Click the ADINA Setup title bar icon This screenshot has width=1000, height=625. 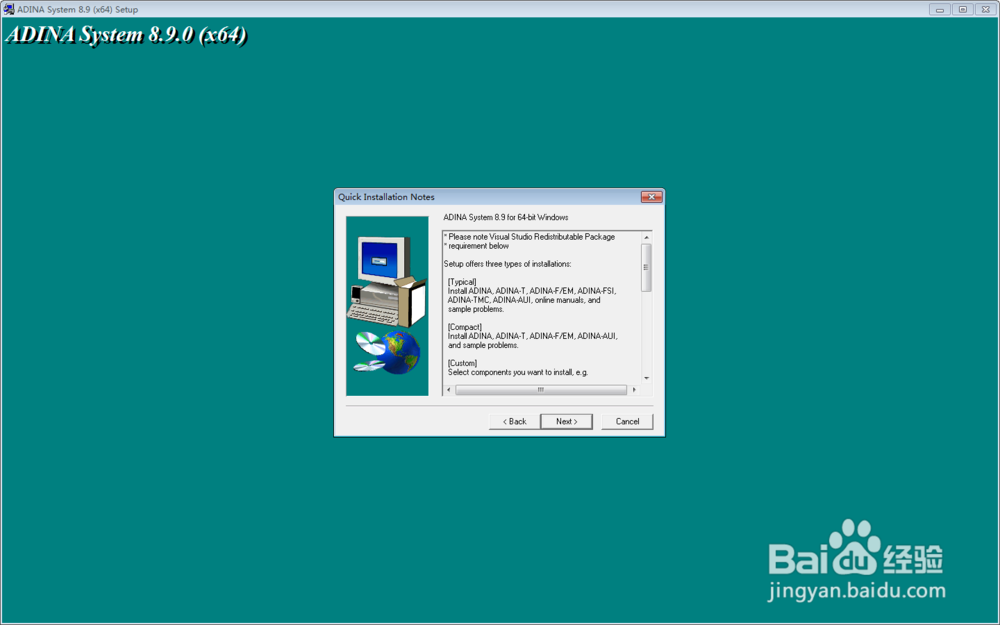[x=8, y=9]
